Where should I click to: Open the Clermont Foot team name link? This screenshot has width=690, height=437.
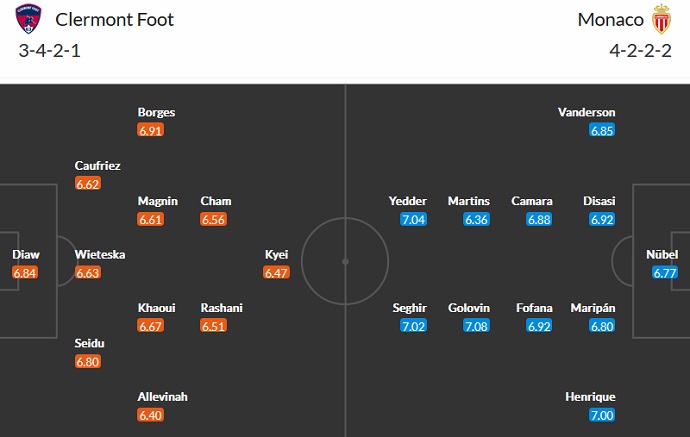115,20
